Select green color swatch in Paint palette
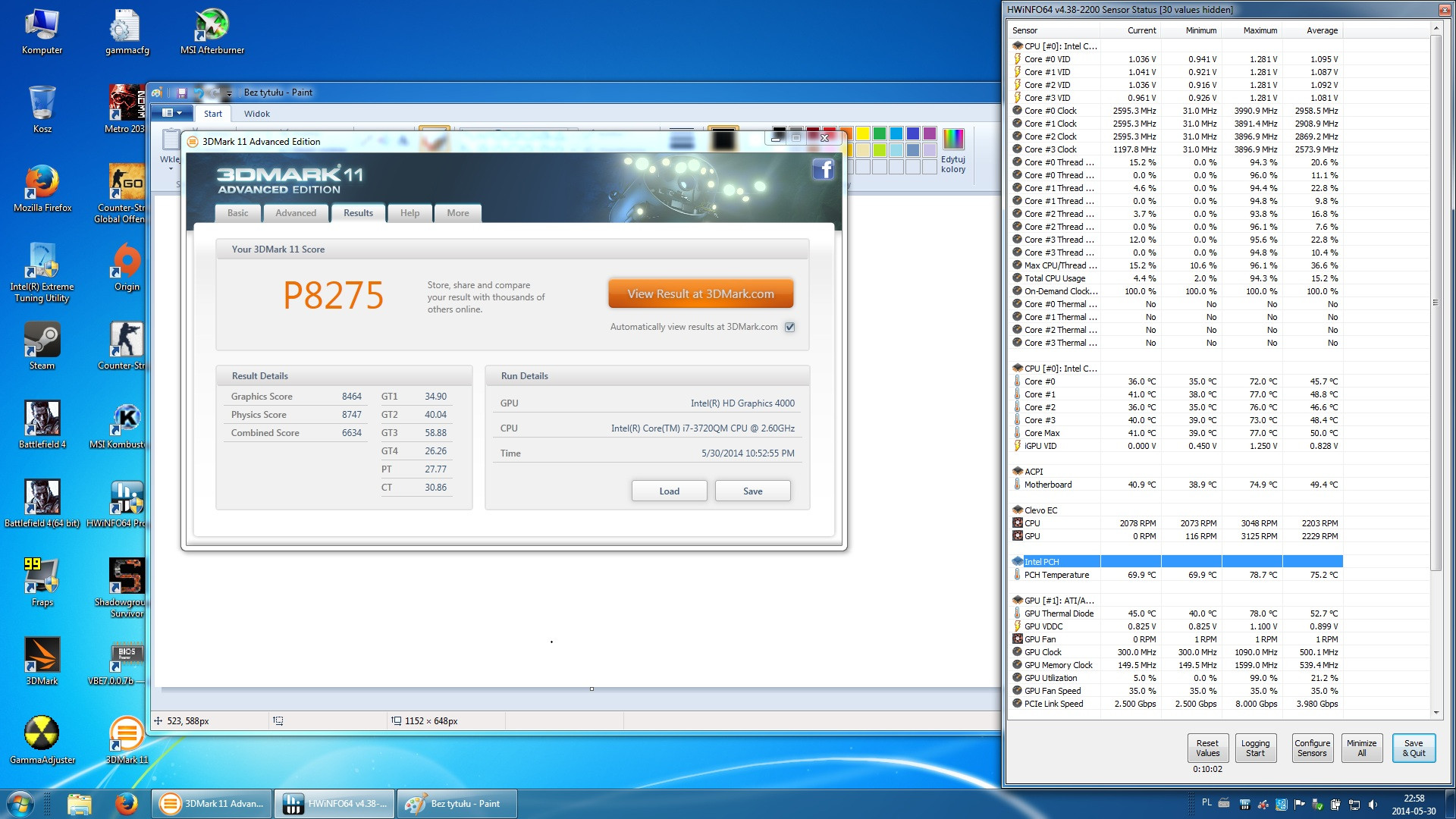 (880, 133)
